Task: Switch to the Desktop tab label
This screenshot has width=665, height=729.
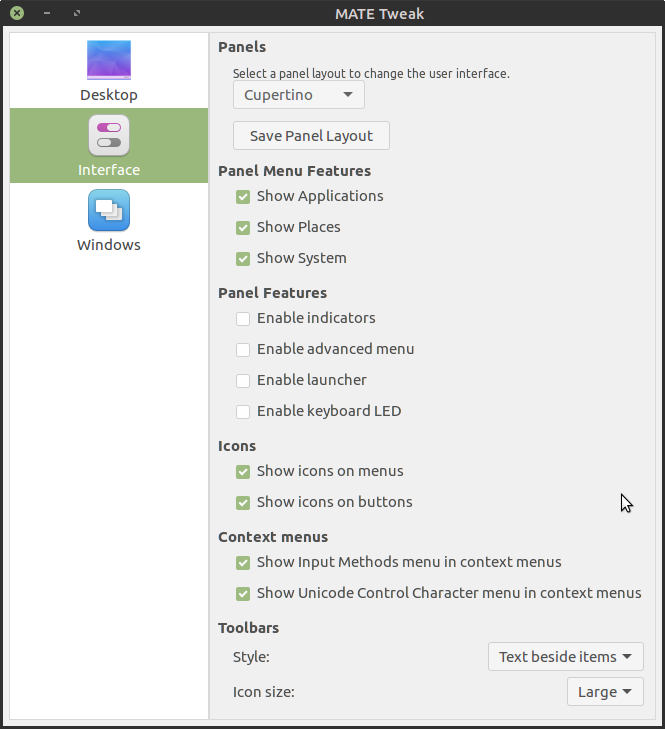Action: [x=109, y=95]
